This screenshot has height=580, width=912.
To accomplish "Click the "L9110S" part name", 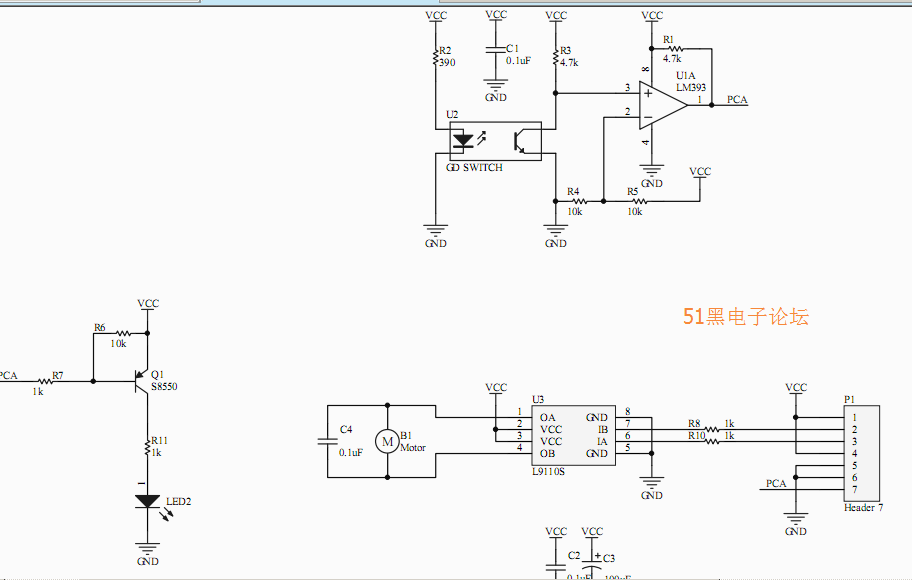I will pyautogui.click(x=548, y=471).
